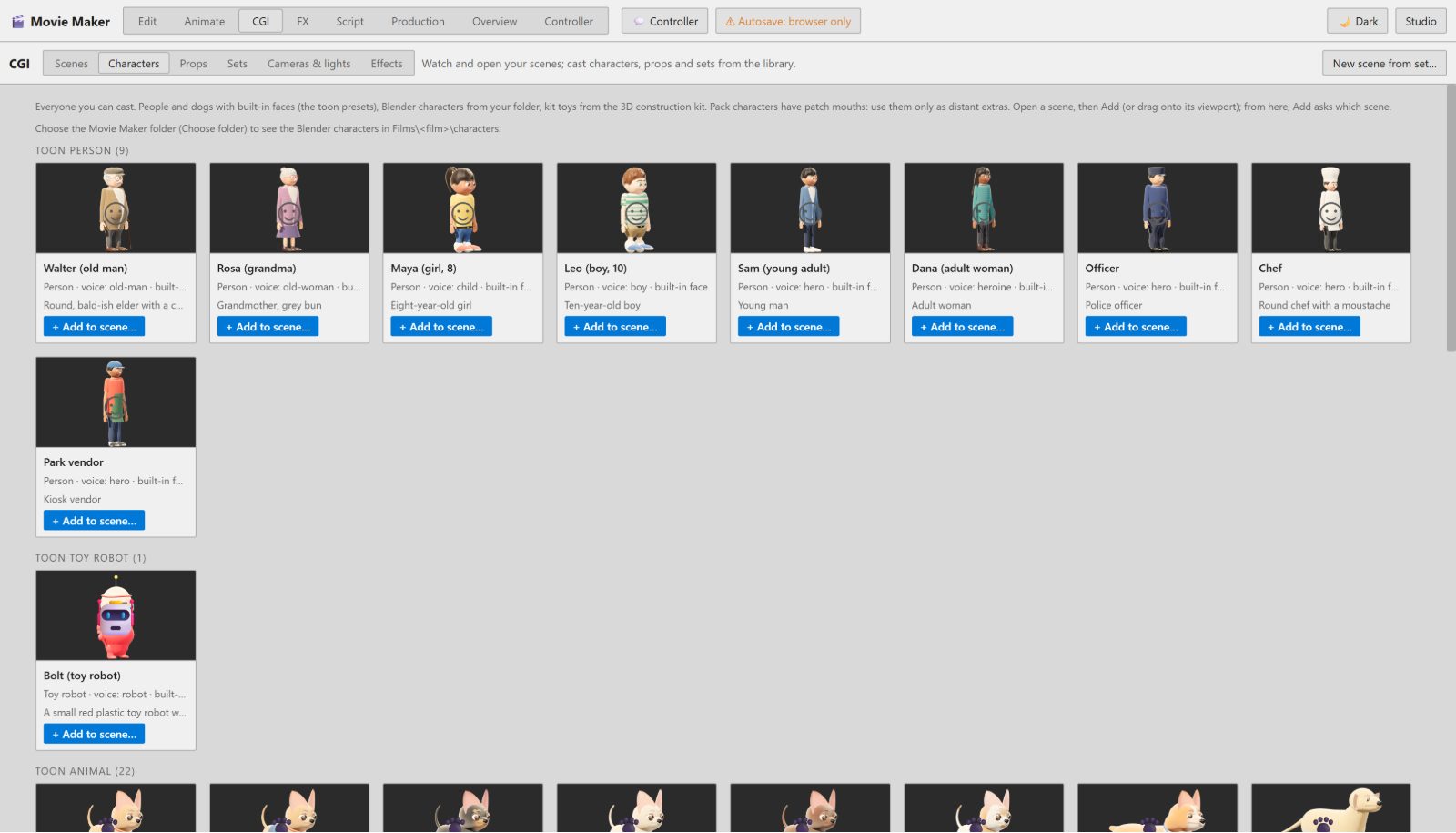Add Maya (girl, 8) to scene
The width and height of the screenshot is (1456, 833).
tap(441, 327)
